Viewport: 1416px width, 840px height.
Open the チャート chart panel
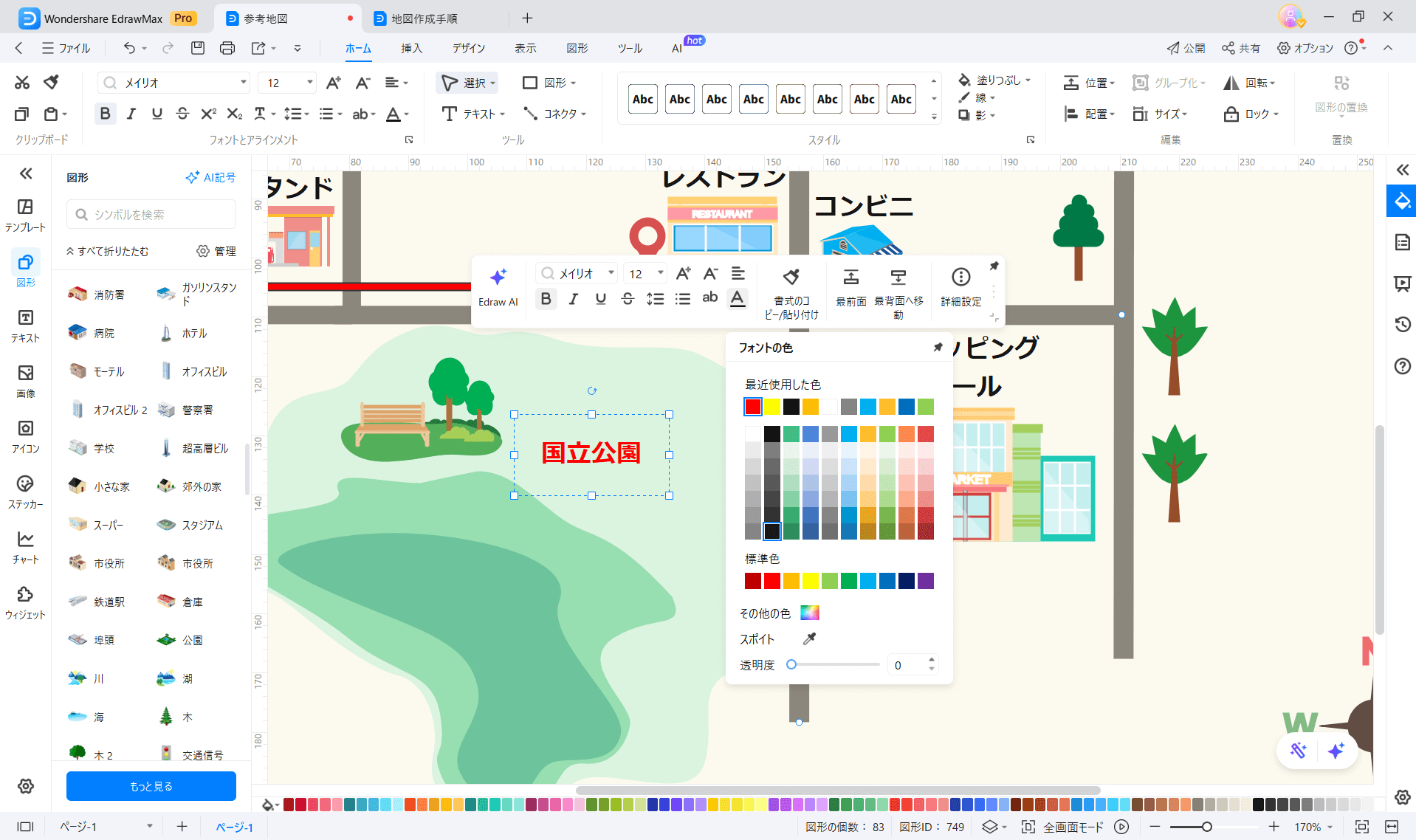[25, 546]
